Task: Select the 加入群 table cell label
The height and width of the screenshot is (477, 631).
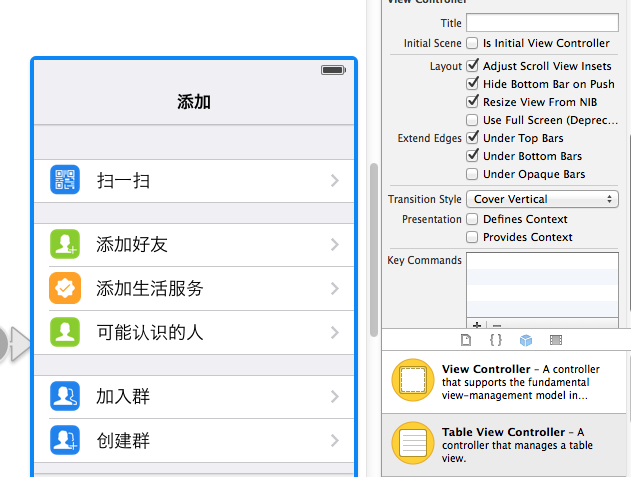Action: click(x=123, y=396)
